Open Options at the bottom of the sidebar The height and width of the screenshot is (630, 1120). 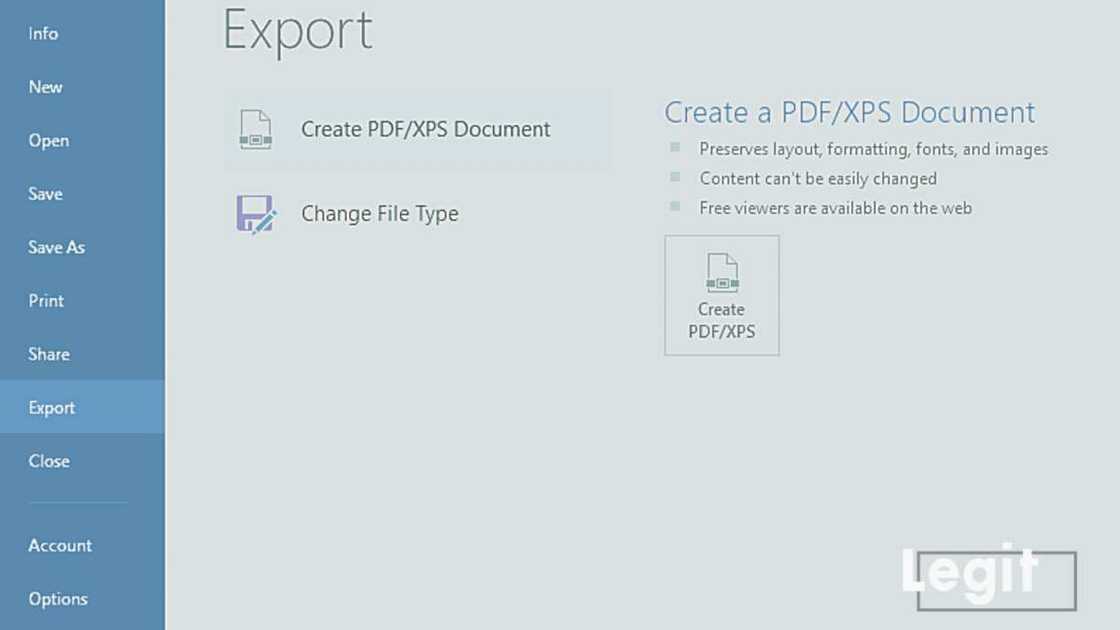click(58, 599)
